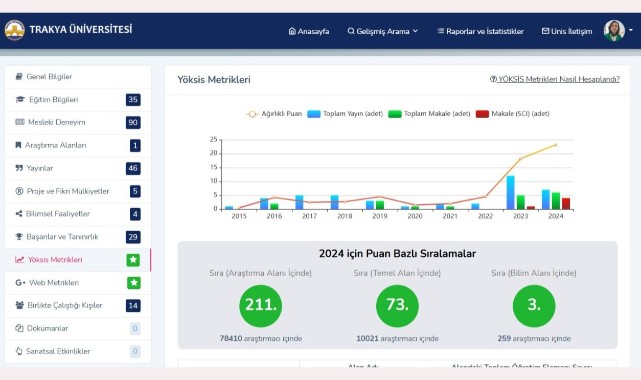641x380 pixels.
Task: Click the 259 araştırmacı içinde text
Action: coord(534,338)
